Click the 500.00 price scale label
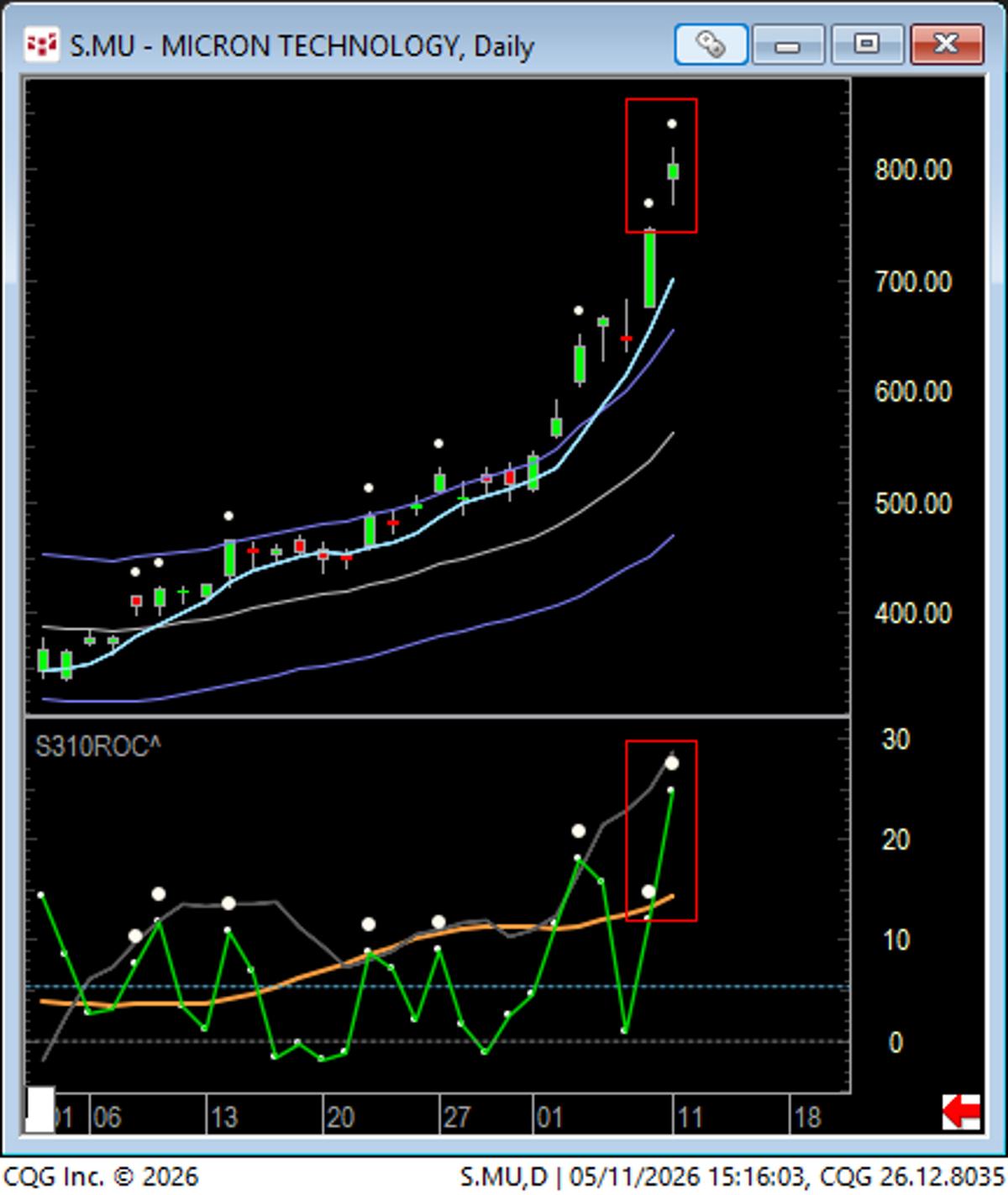This screenshot has height=1195, width=1008. tap(913, 503)
